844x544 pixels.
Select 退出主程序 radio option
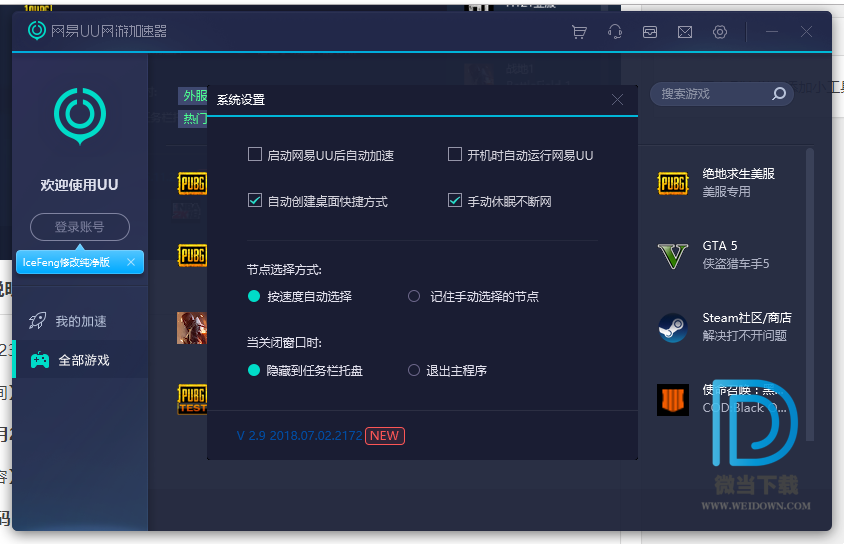tap(414, 370)
